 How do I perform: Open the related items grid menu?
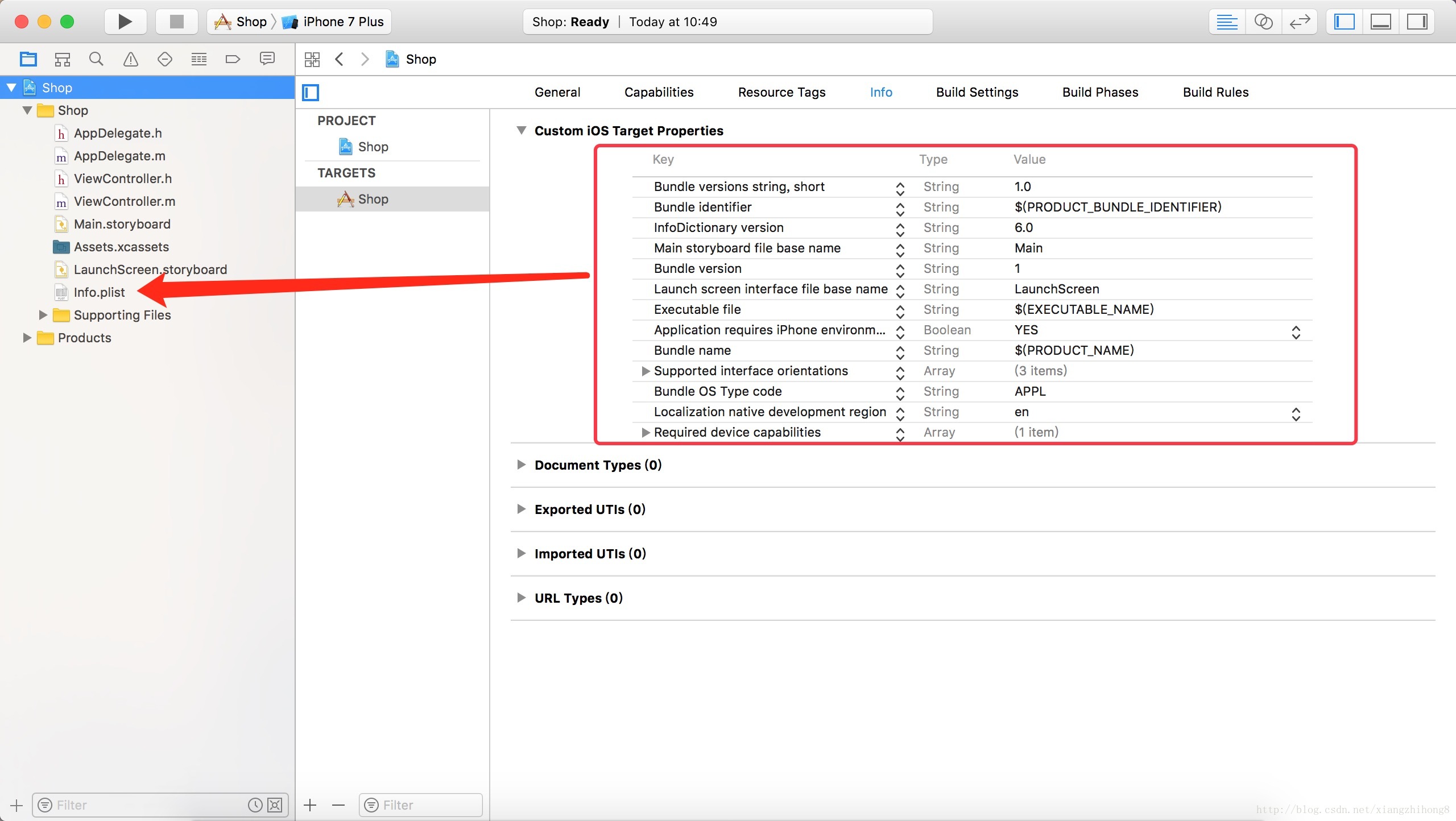[312, 59]
